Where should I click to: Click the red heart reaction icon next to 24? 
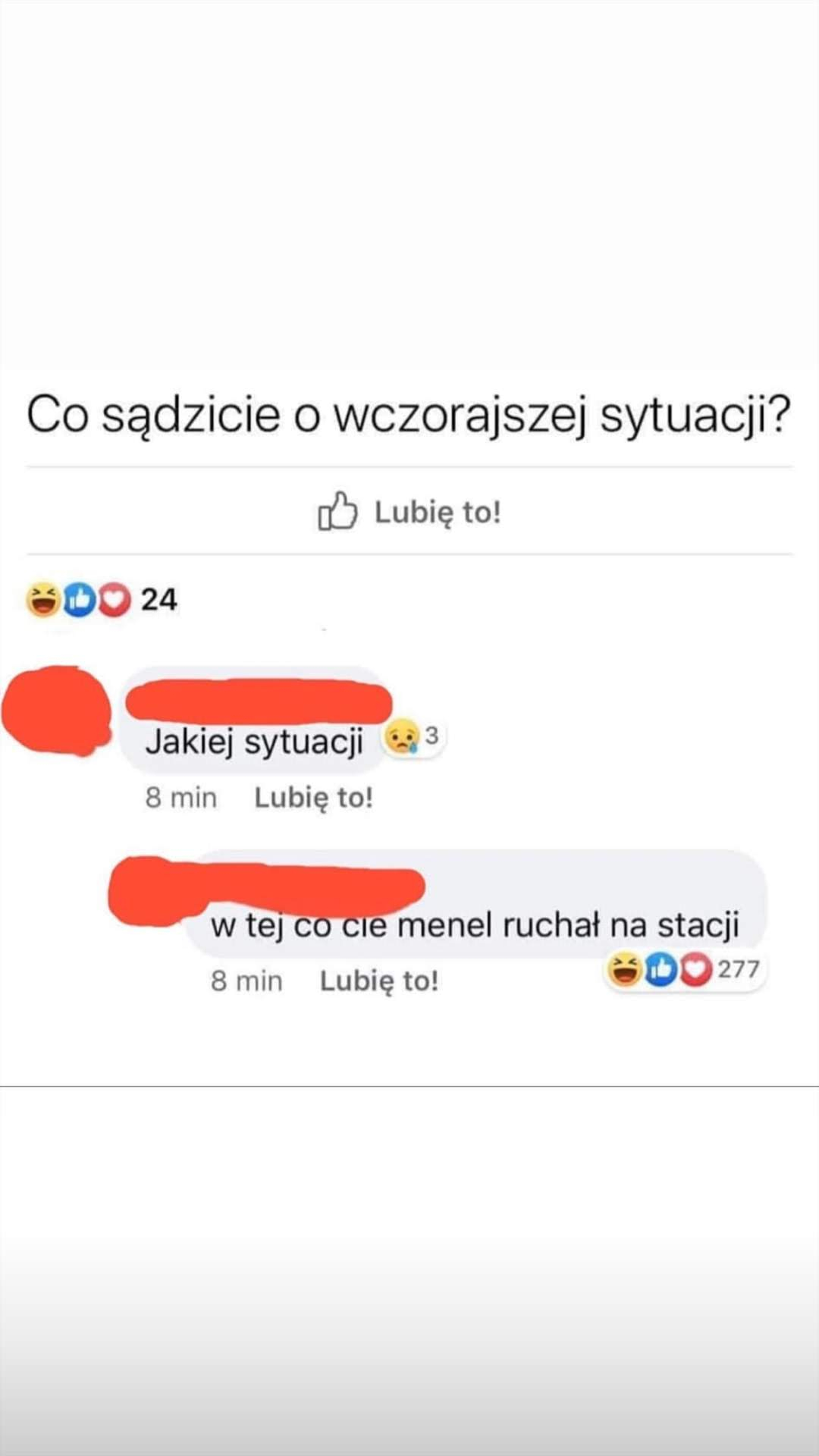point(114,600)
